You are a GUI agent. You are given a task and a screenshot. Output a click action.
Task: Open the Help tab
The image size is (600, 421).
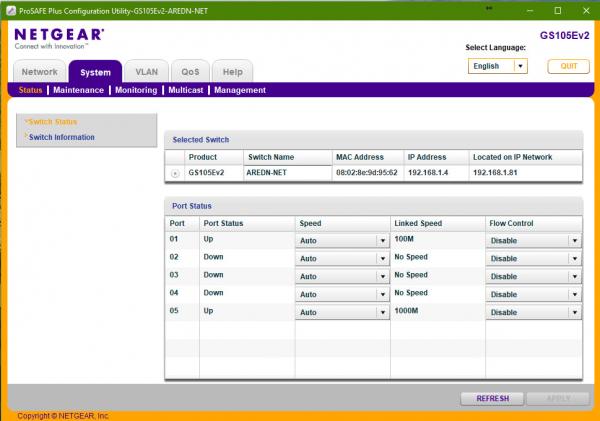pyautogui.click(x=233, y=72)
